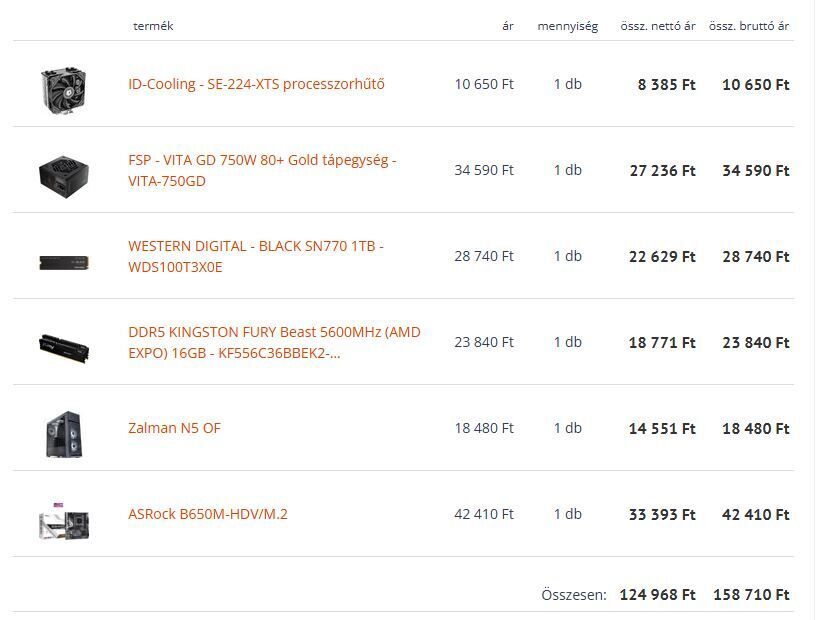The height and width of the screenshot is (620, 819).
Task: Click the "Összesen:" total label
Action: point(574,595)
